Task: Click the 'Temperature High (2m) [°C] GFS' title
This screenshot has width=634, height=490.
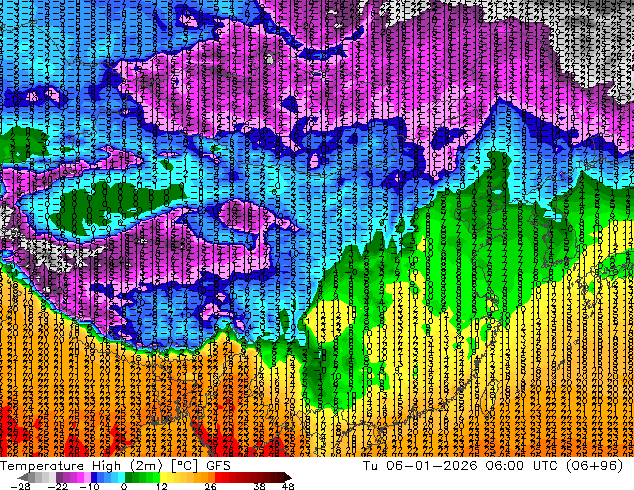Action: click(x=115, y=466)
